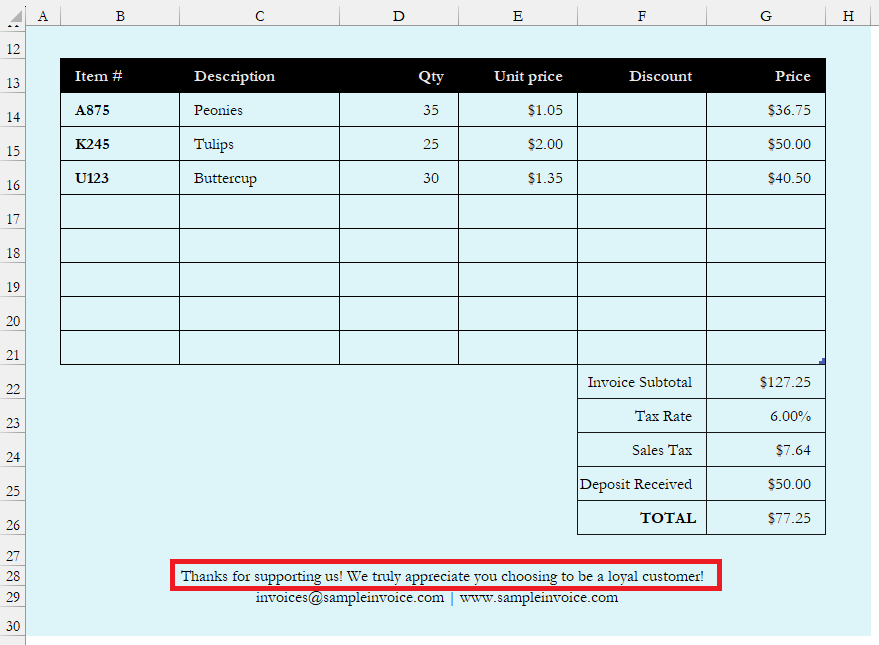Click the empty Discount cell for Tulips
This screenshot has width=879, height=645.
coord(642,144)
